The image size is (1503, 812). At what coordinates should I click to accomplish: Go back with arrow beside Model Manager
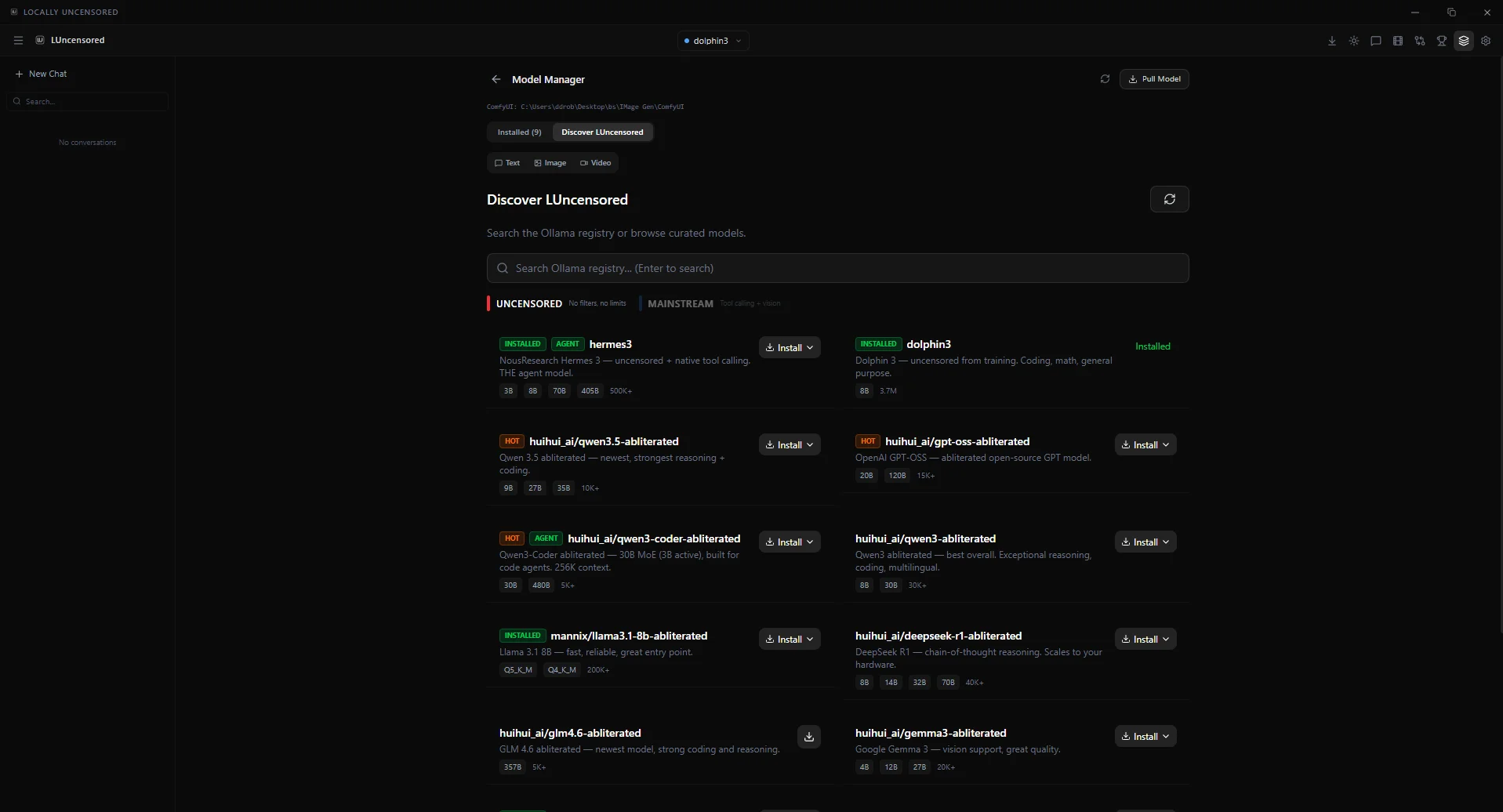click(x=496, y=79)
